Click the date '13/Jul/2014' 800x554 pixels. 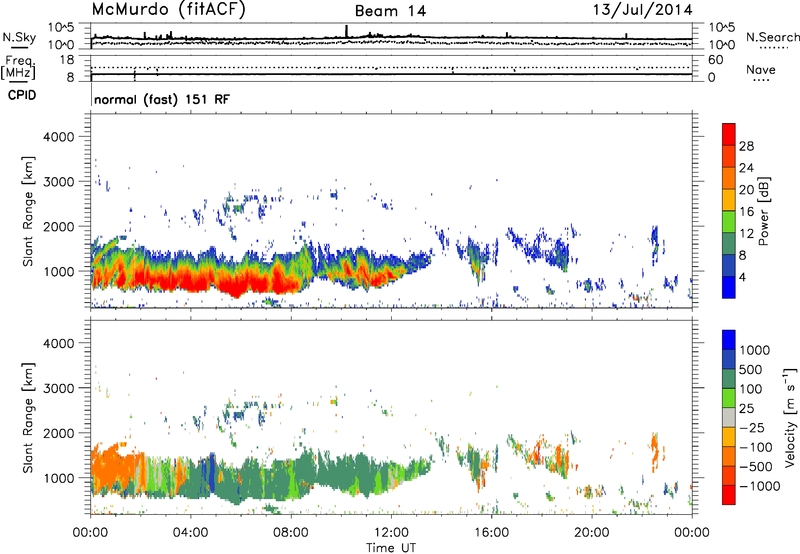[x=642, y=10]
